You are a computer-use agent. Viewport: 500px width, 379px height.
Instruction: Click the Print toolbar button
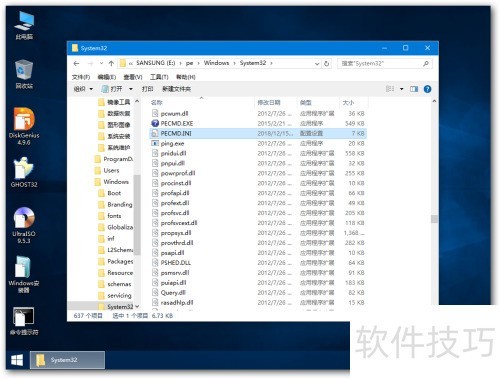click(x=147, y=89)
